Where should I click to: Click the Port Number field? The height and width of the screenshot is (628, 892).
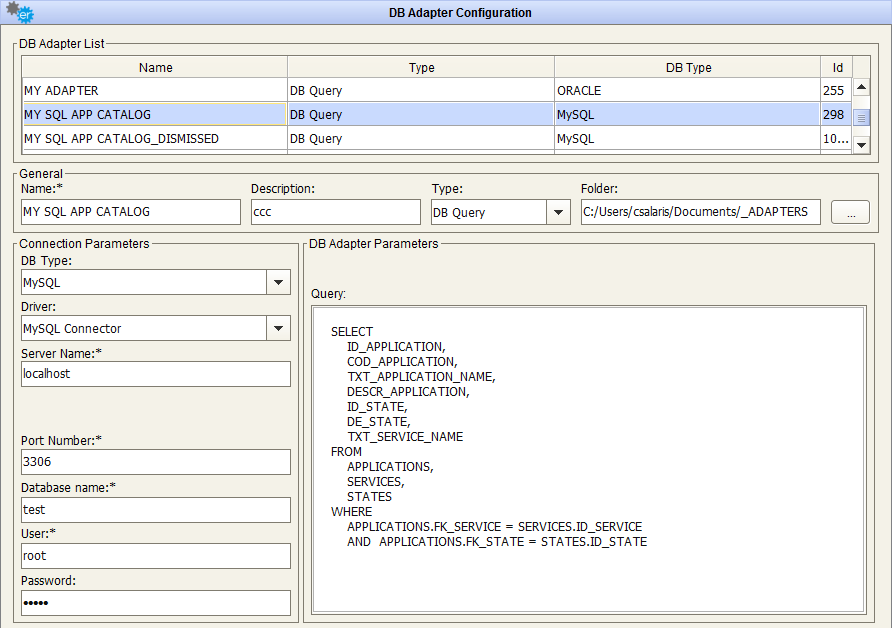[155, 463]
